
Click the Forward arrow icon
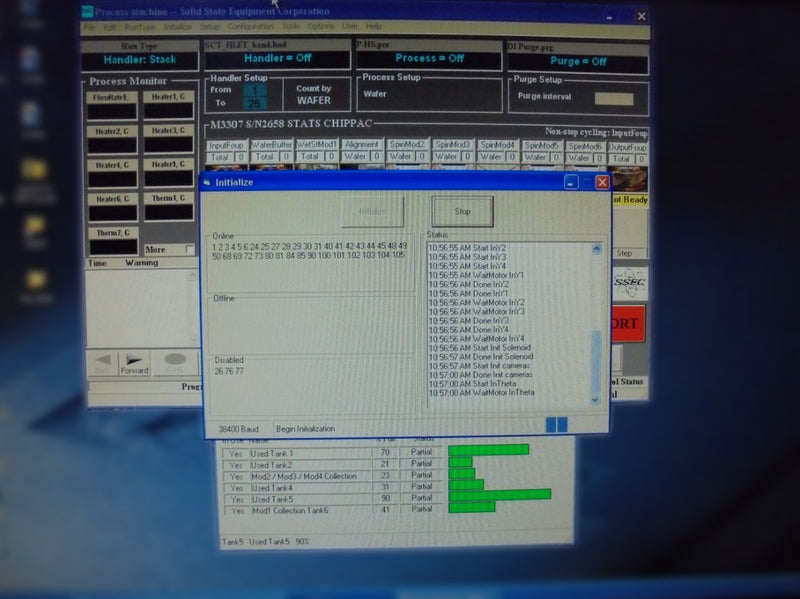134,360
